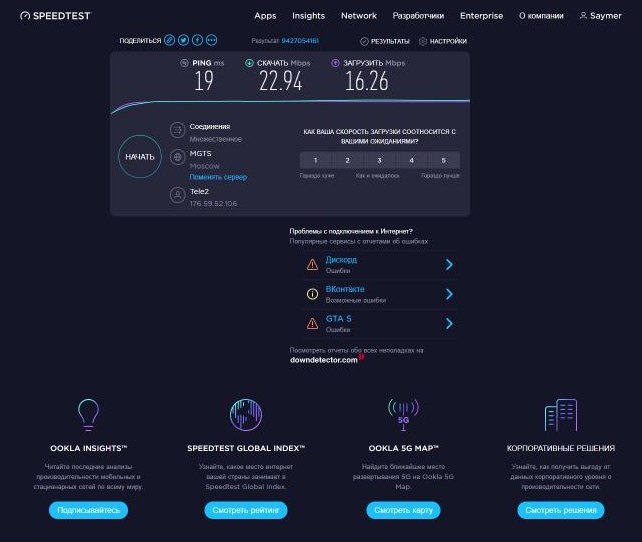Rate speed as 1 (much worse)
This screenshot has width=642, height=542.
point(316,160)
